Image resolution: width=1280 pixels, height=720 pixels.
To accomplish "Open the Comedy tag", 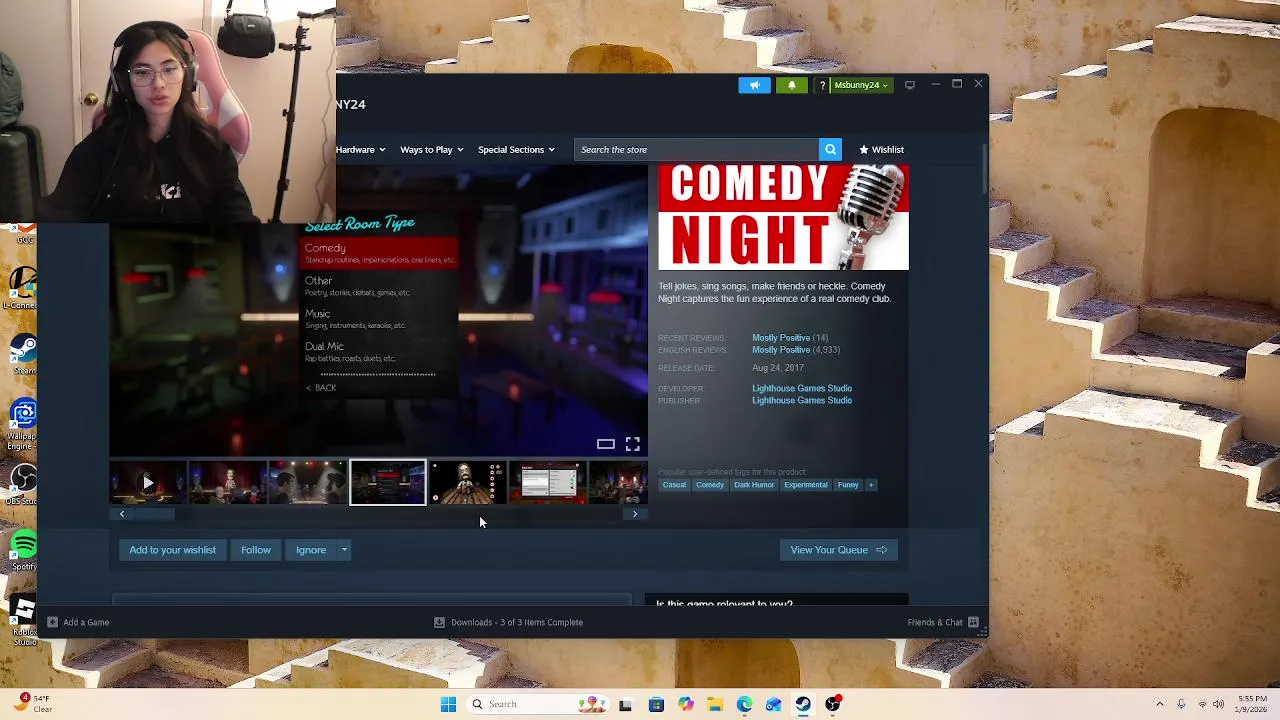I will pos(710,485).
